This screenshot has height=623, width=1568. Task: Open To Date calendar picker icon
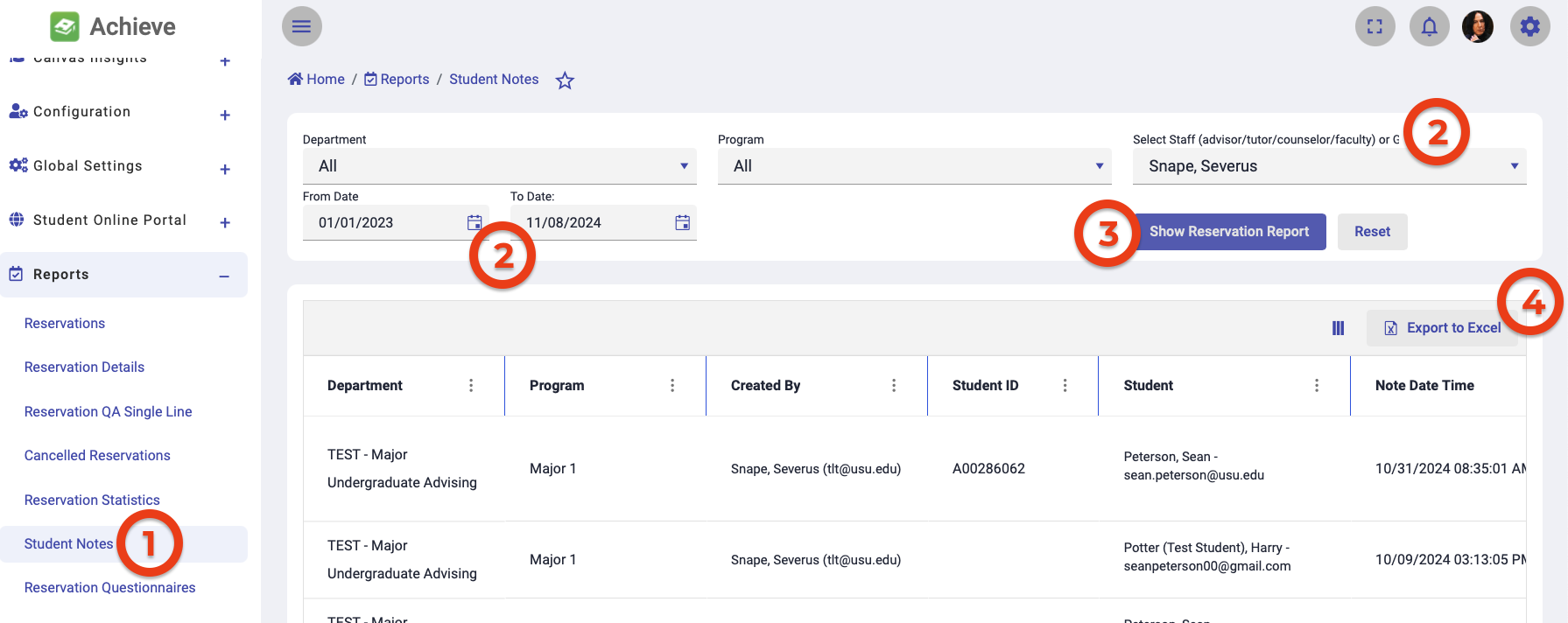(682, 222)
